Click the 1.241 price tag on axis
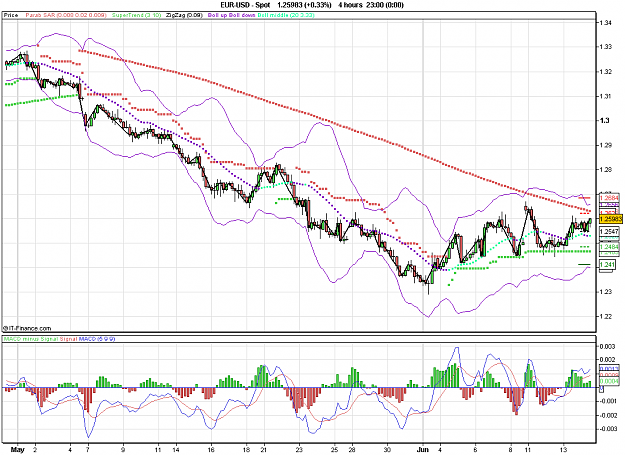625x455 pixels. tap(607, 265)
